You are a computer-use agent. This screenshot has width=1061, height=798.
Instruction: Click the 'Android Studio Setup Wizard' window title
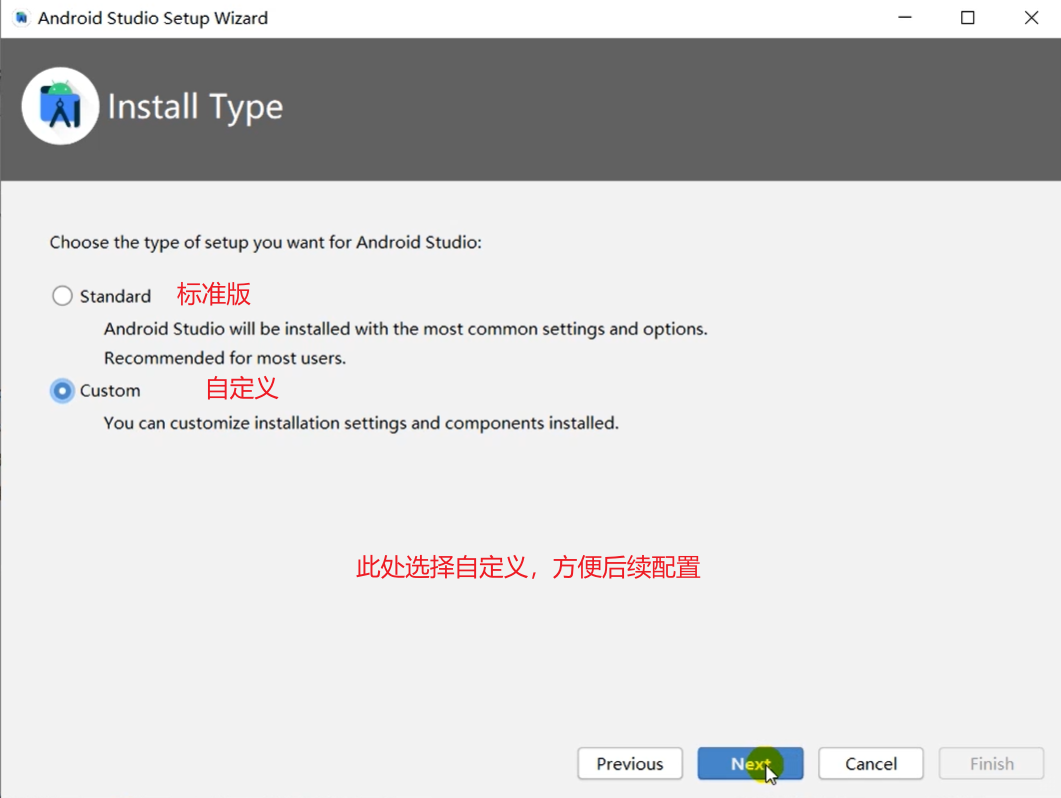click(x=153, y=18)
